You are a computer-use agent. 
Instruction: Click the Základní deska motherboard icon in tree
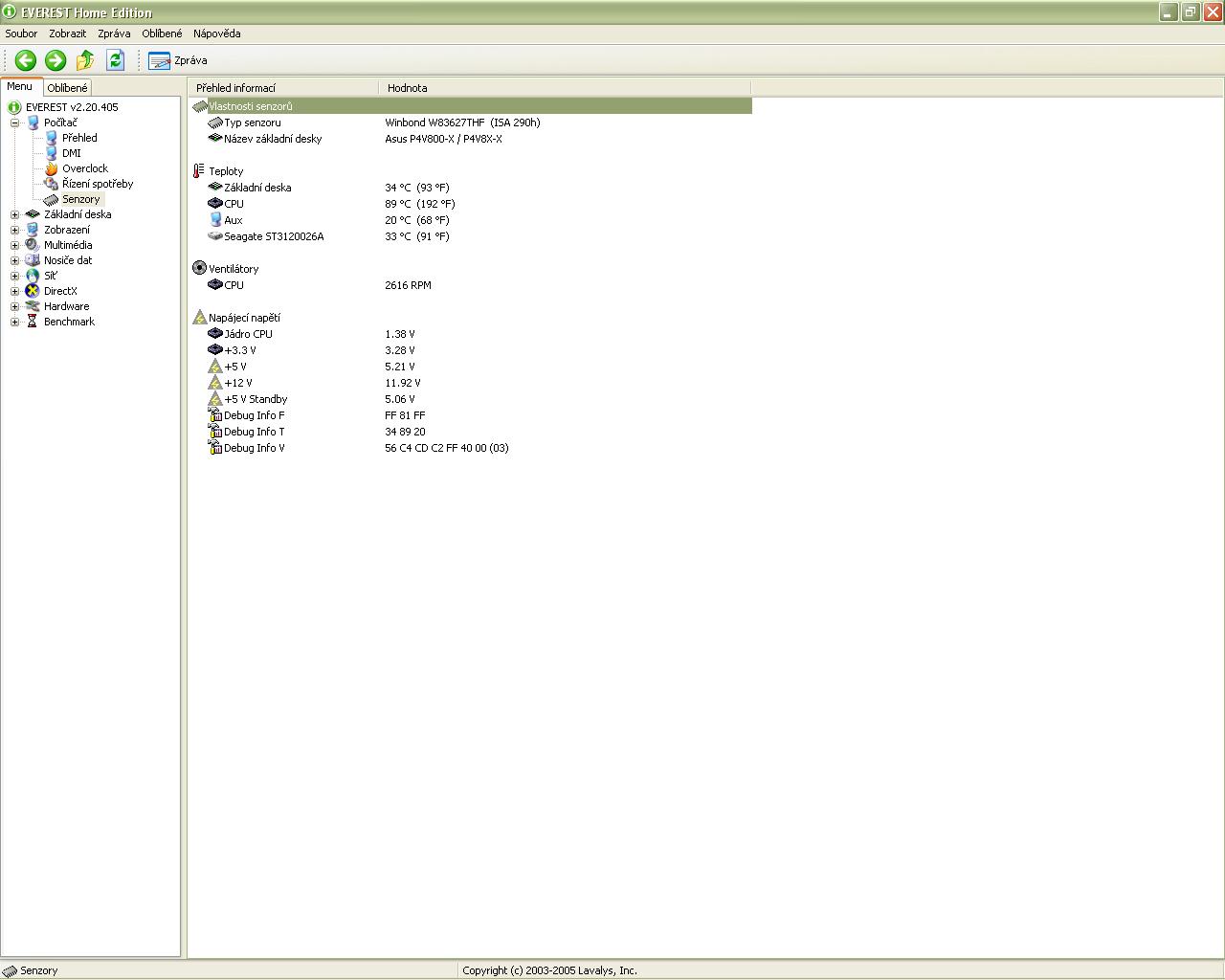[x=33, y=214]
